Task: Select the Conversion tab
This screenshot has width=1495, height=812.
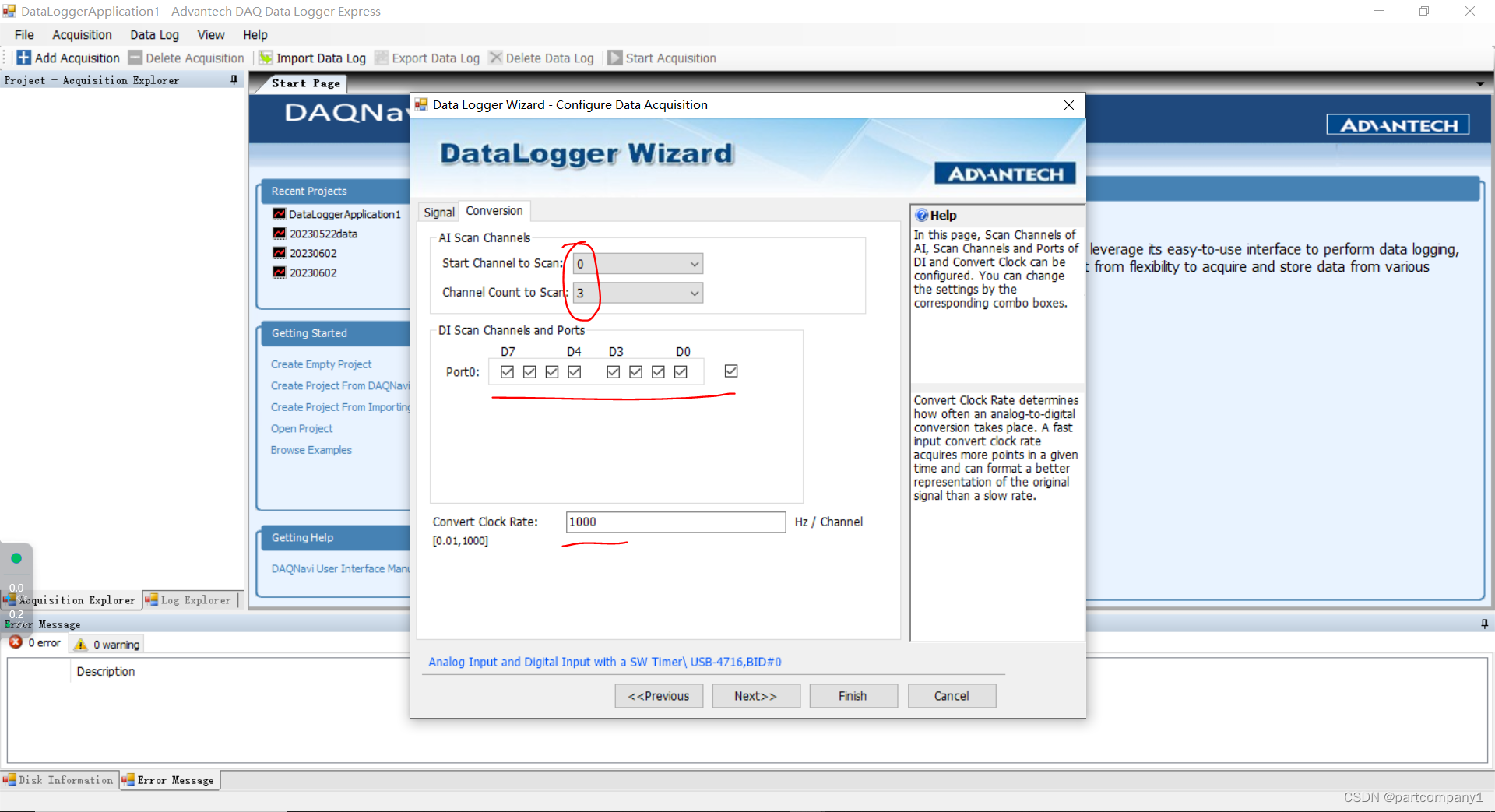Action: point(494,211)
